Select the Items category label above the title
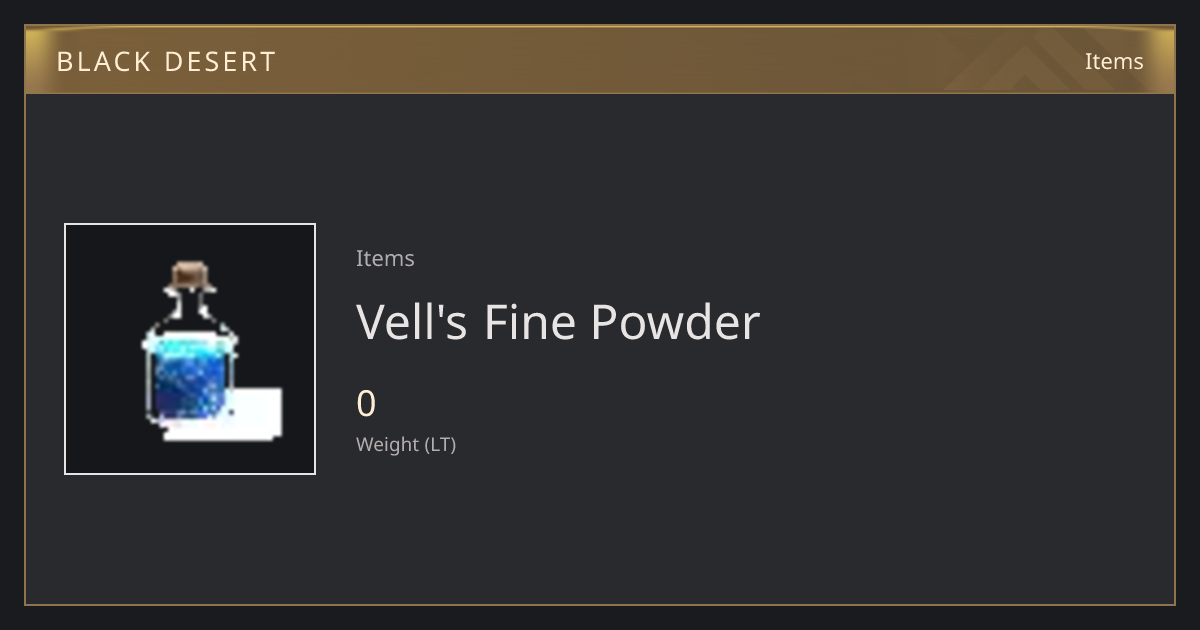Image resolution: width=1200 pixels, height=630 pixels. pos(385,258)
